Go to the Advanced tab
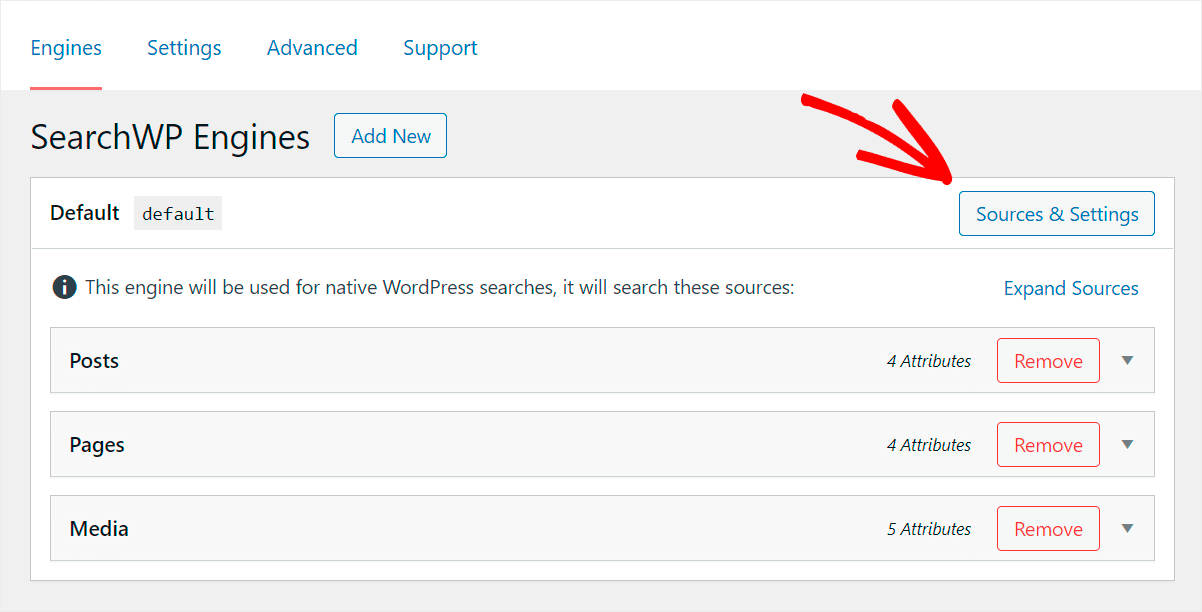 click(x=312, y=48)
